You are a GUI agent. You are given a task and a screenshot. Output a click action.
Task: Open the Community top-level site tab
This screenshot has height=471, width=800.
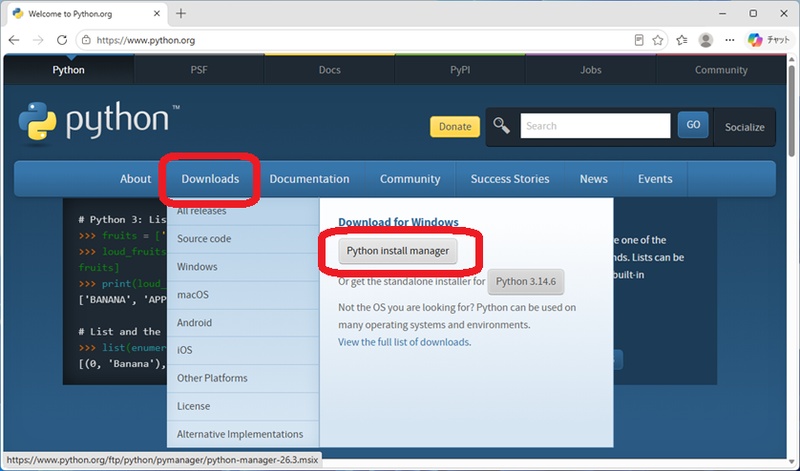coord(721,70)
